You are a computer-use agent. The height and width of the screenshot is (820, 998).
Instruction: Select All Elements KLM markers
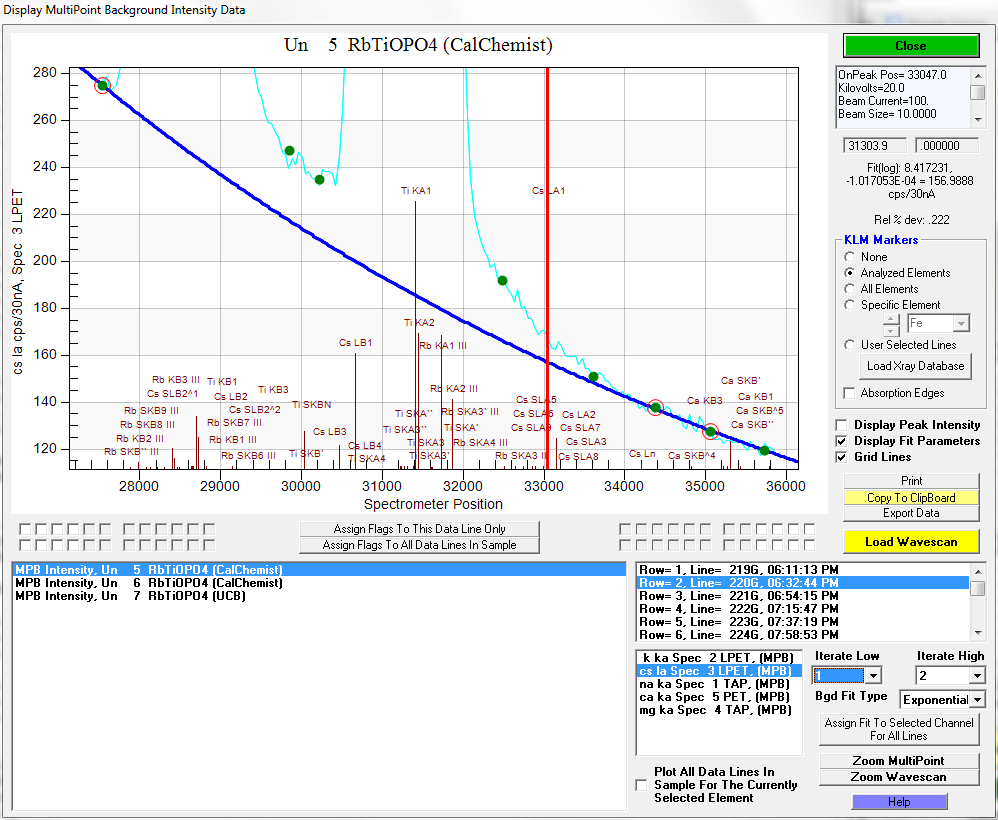coord(851,289)
